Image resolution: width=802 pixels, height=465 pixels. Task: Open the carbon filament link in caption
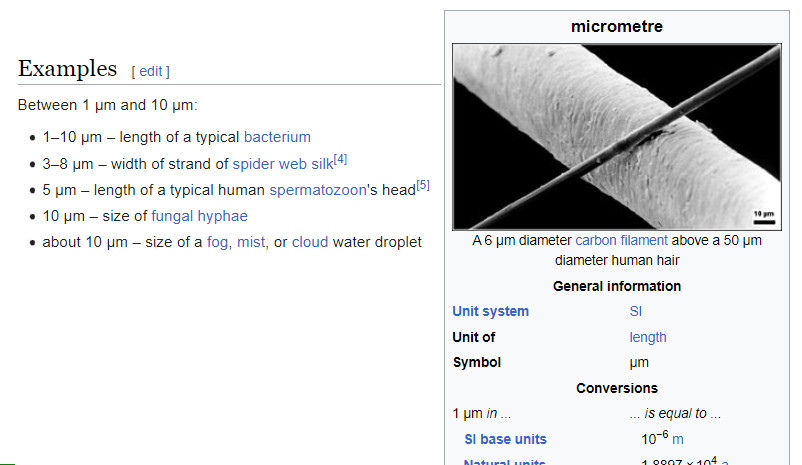pos(621,241)
